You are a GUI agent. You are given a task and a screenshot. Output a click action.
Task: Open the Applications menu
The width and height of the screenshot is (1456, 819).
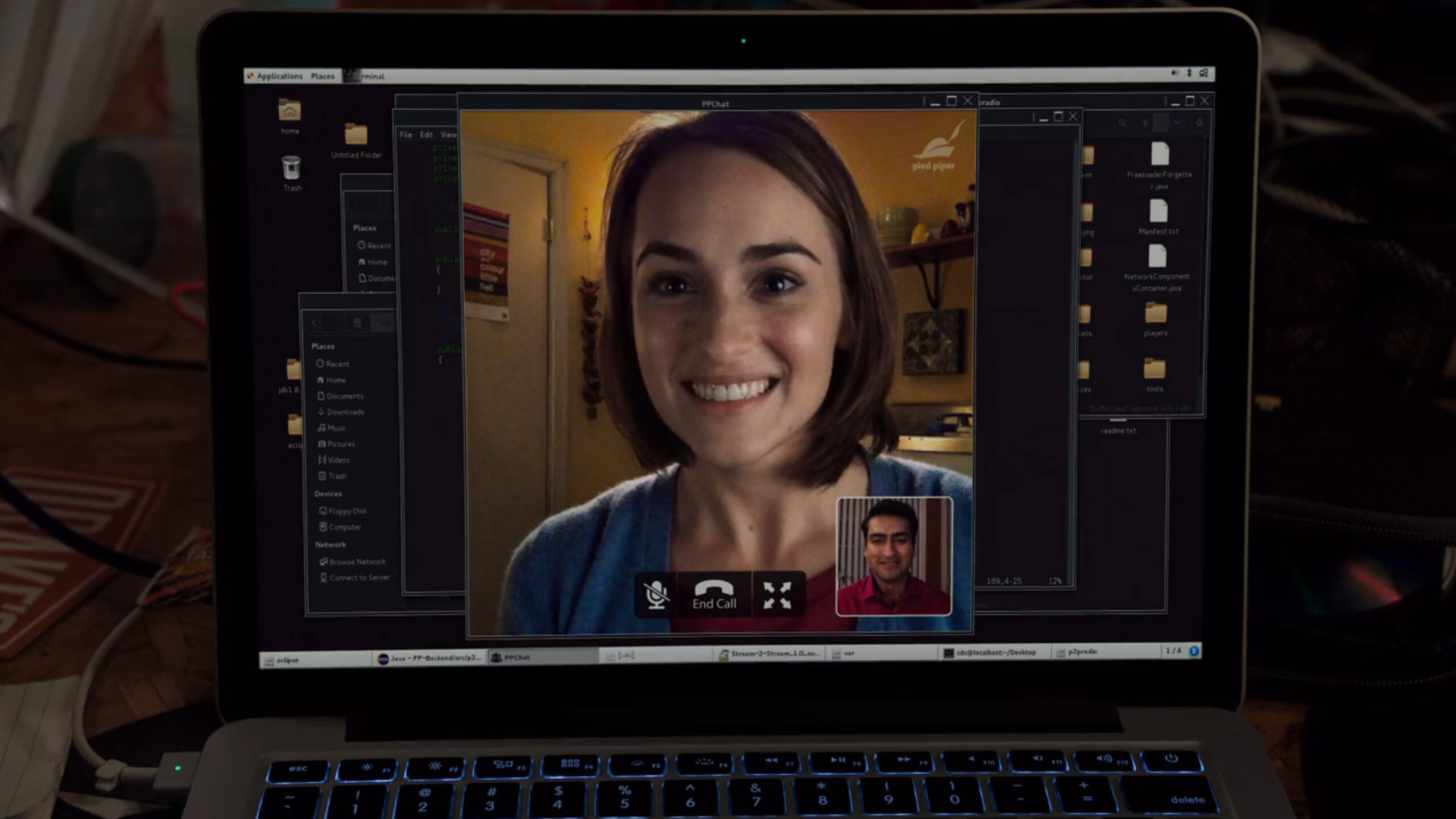pos(275,76)
